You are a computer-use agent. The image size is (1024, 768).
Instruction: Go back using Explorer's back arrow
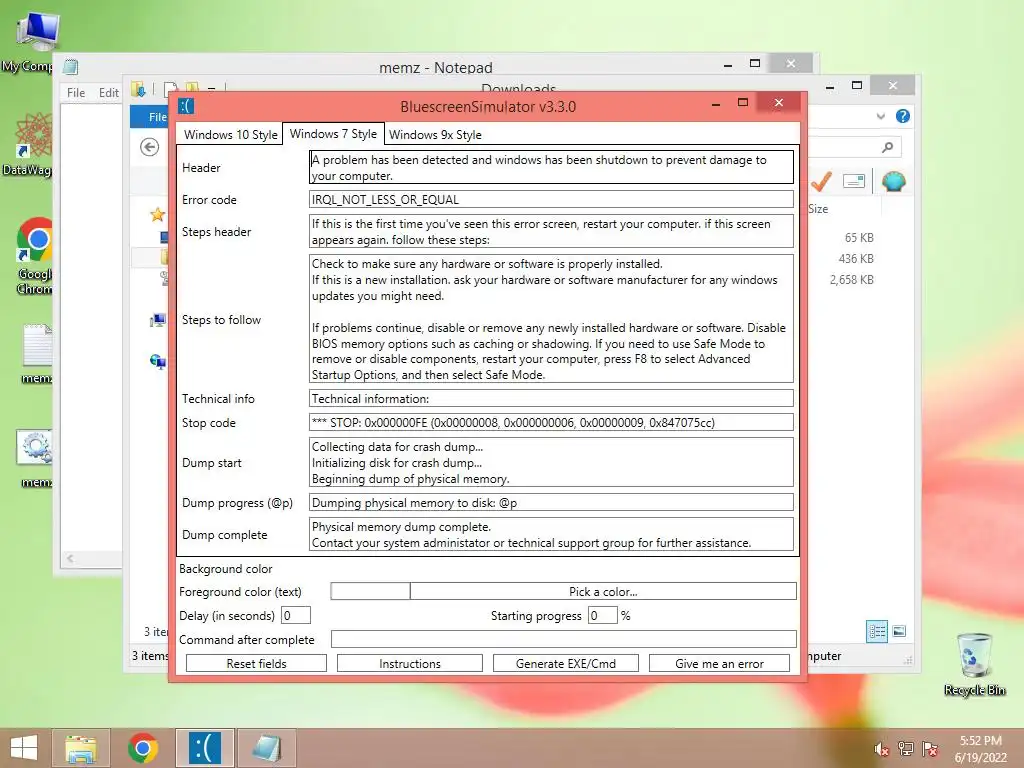pos(150,147)
